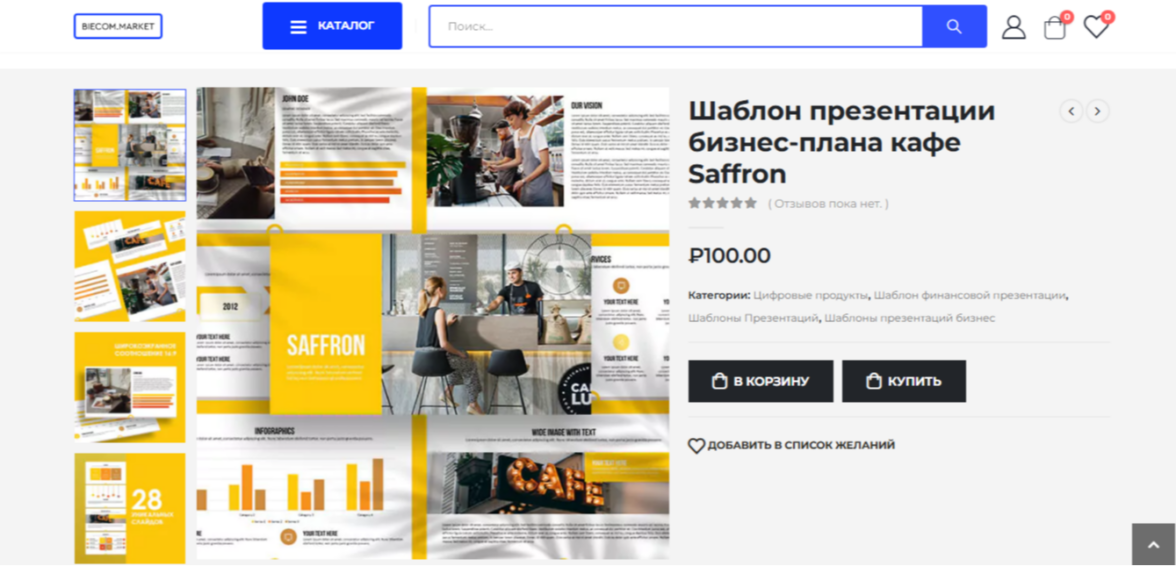
Task: Click Добавить в список желаний
Action: point(792,445)
